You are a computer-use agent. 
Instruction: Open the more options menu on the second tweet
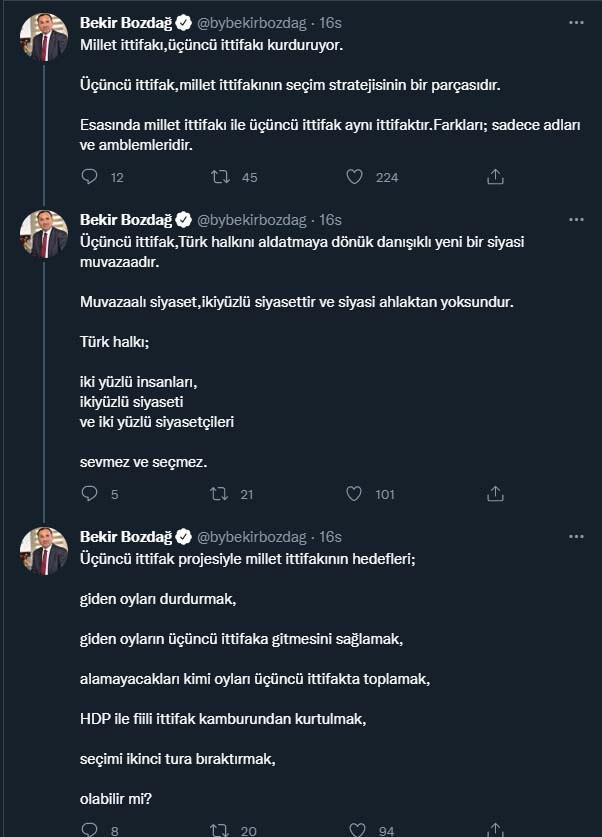pyautogui.click(x=575, y=218)
